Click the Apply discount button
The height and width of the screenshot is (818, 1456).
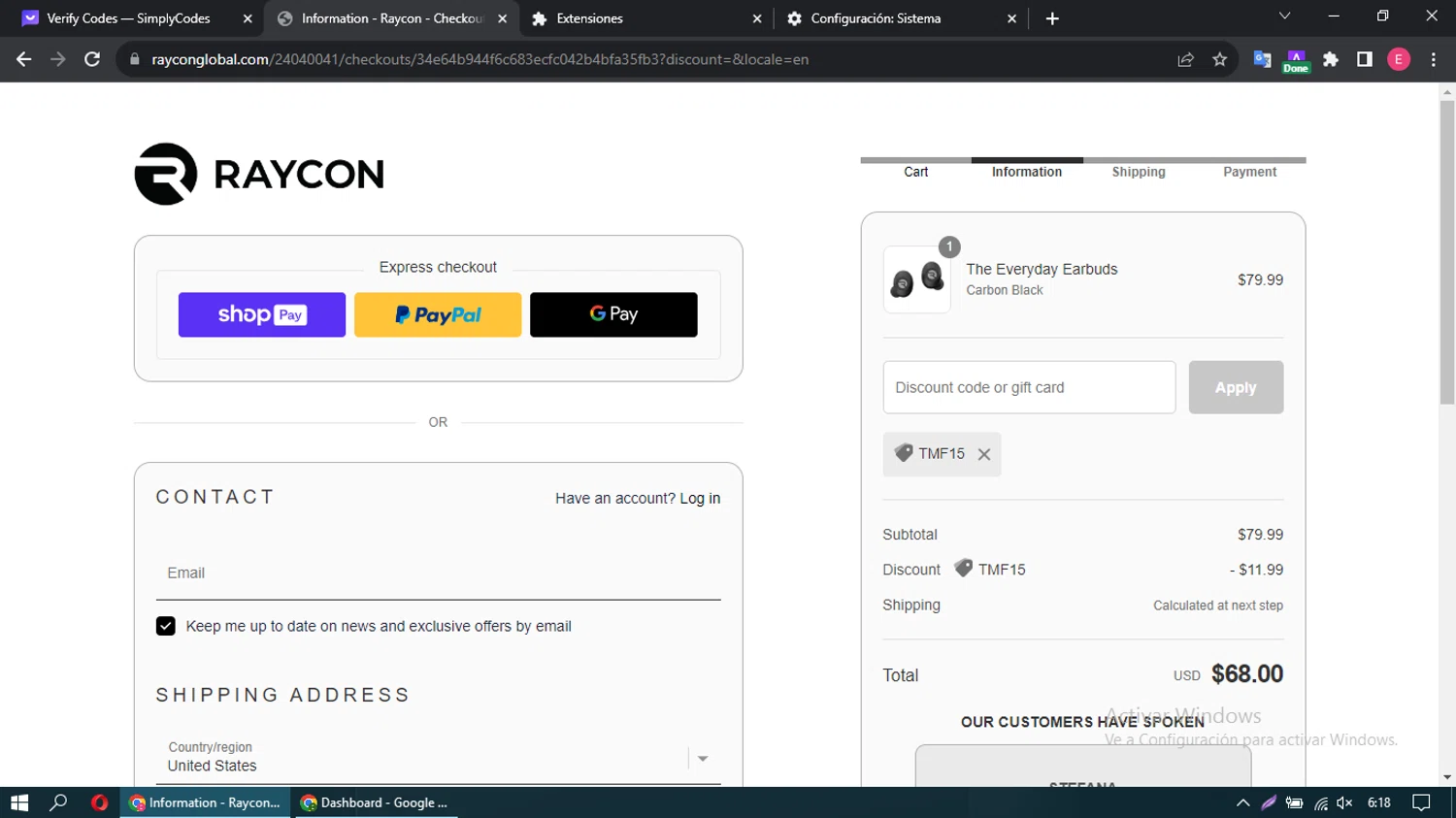coord(1236,387)
